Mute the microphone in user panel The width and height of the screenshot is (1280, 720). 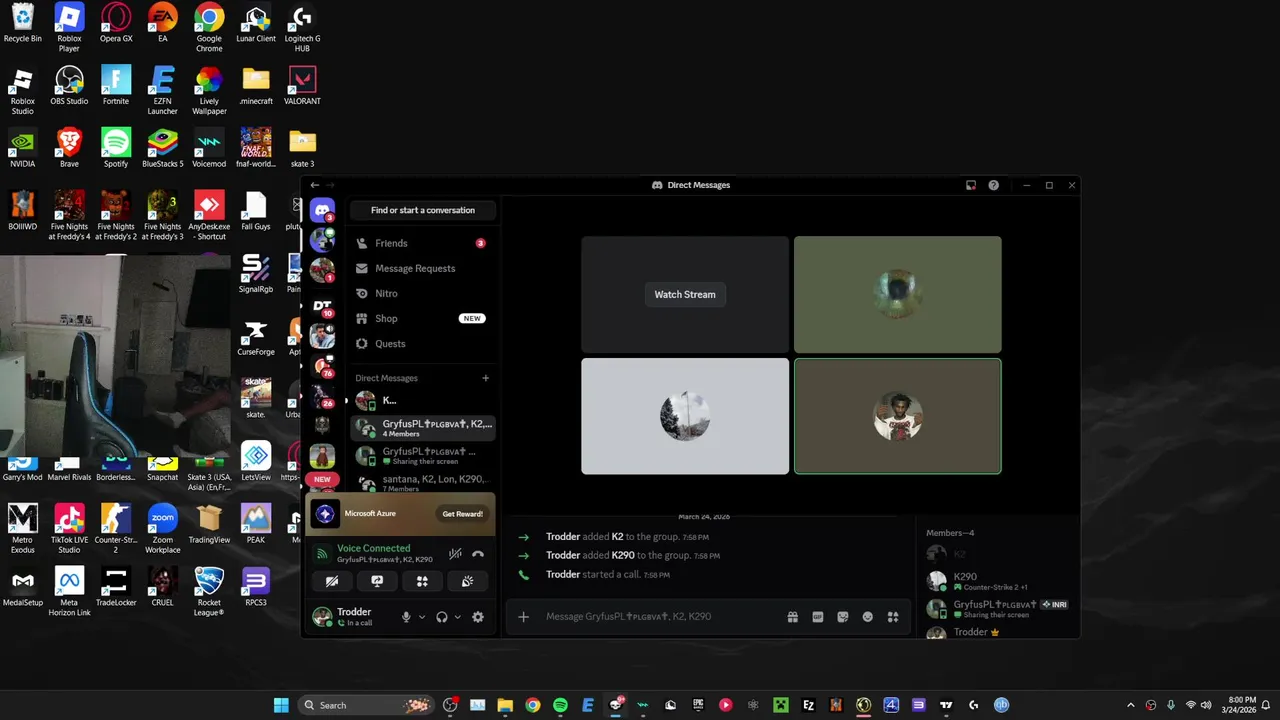[406, 617]
